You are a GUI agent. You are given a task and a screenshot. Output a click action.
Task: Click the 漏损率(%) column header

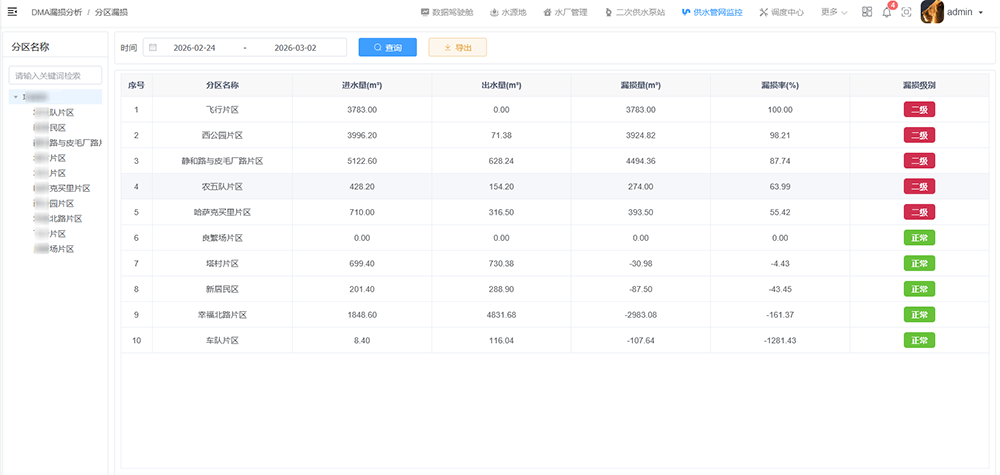780,85
